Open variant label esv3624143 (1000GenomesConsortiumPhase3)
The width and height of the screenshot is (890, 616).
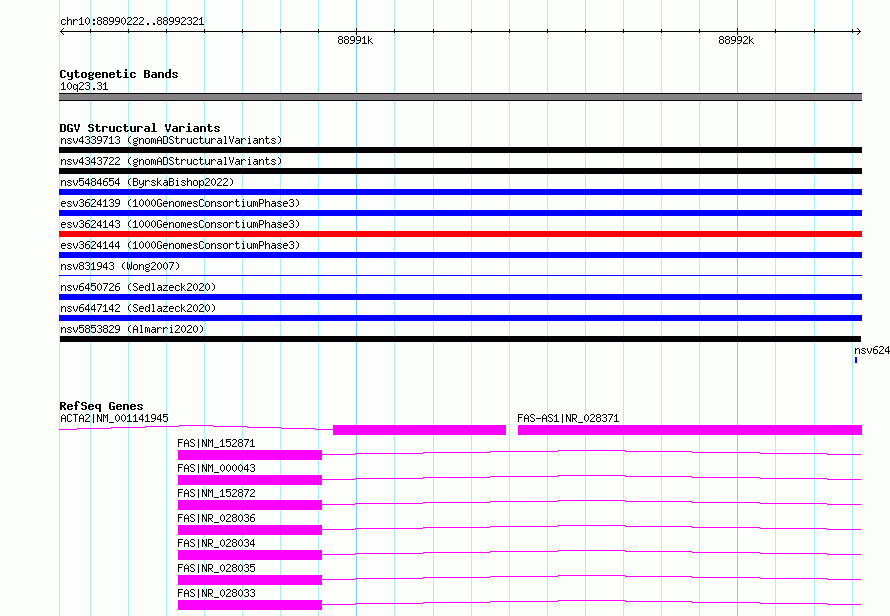(x=180, y=224)
